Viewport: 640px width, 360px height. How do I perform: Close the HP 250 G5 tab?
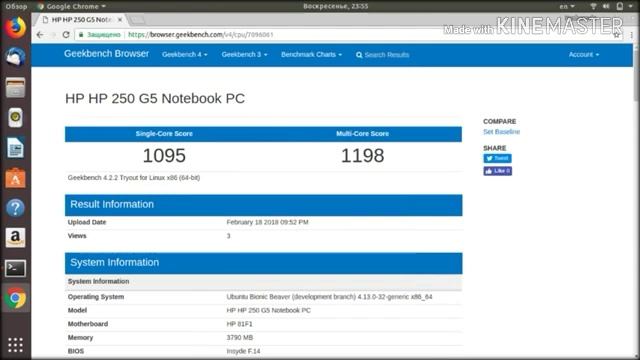coord(120,19)
